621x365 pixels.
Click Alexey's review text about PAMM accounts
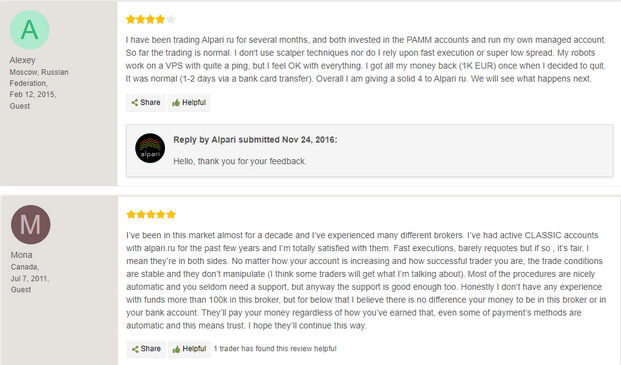[x=366, y=59]
